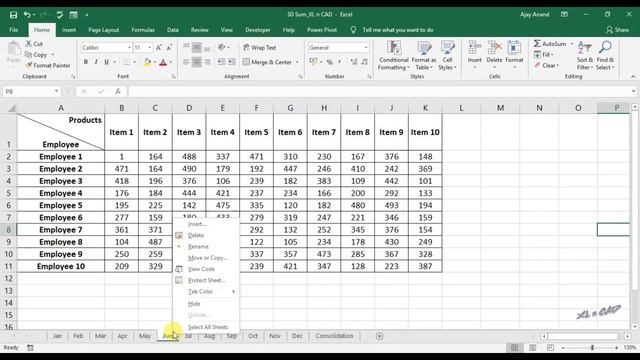Click the Insert cells icon
This screenshot has width=640, height=360.
[x=475, y=48]
